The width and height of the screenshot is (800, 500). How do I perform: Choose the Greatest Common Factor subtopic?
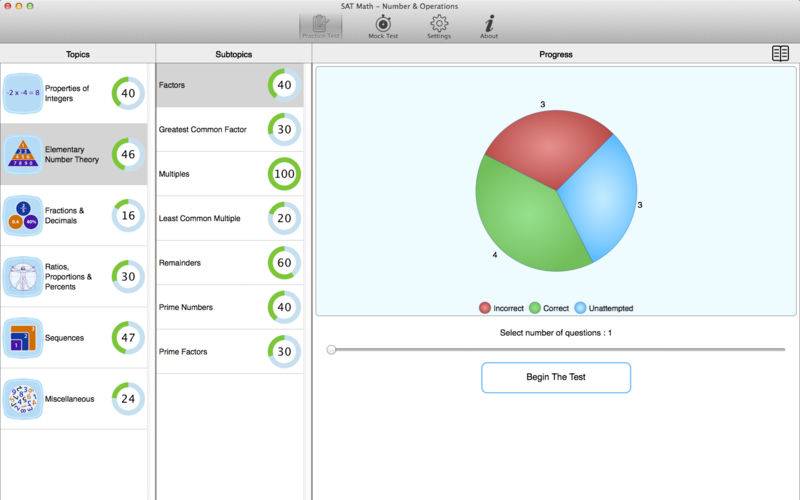[230, 130]
